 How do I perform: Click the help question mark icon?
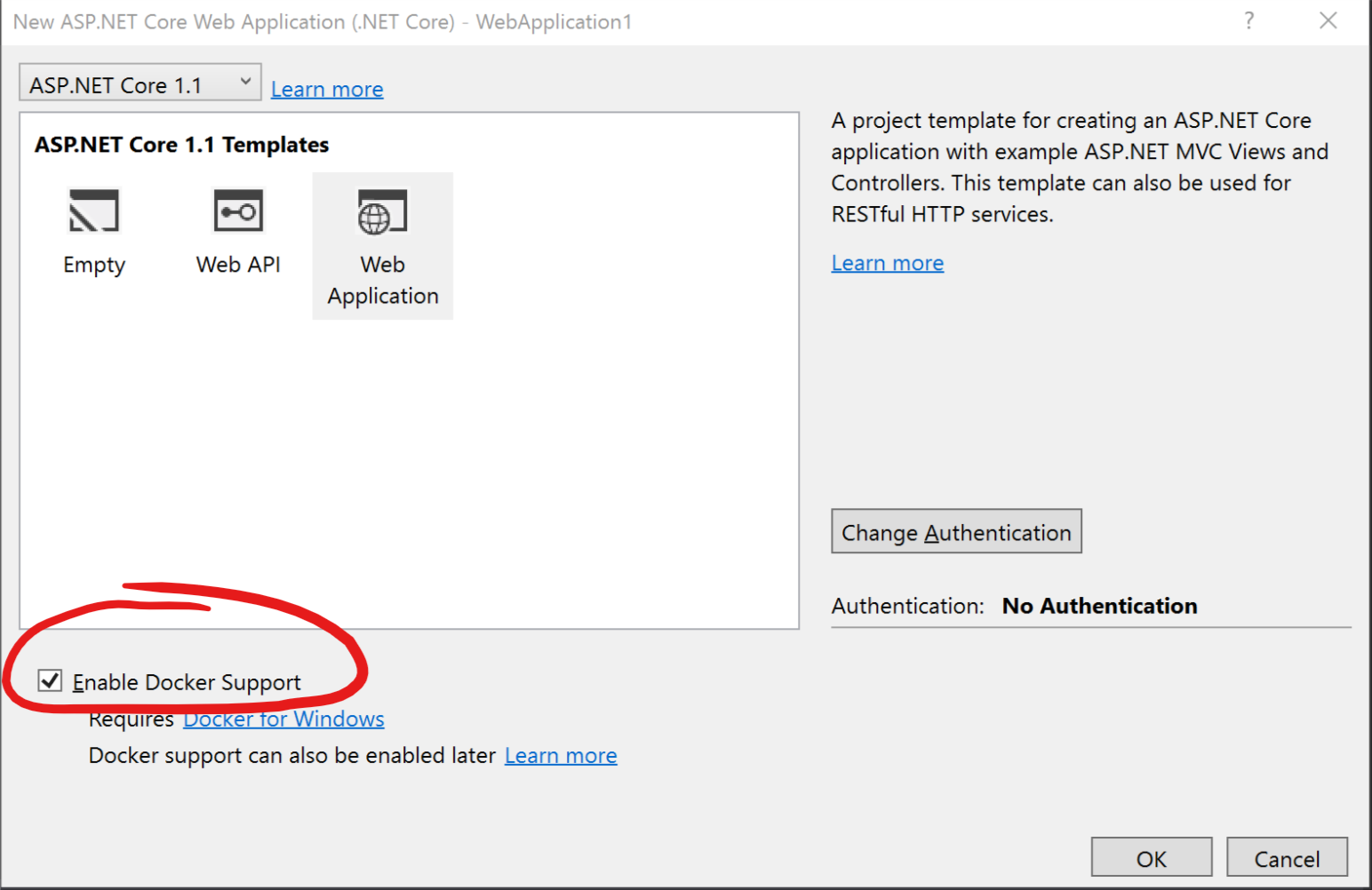coord(1249,20)
